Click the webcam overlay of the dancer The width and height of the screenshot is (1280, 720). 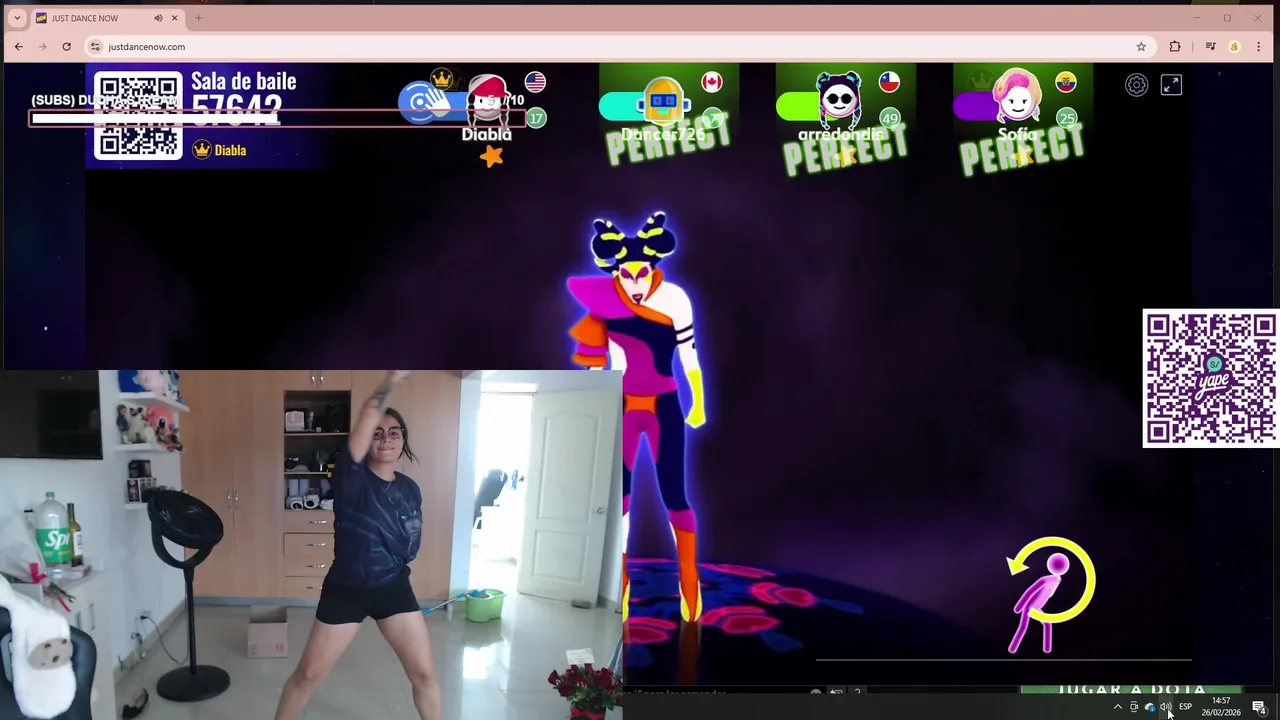[311, 545]
